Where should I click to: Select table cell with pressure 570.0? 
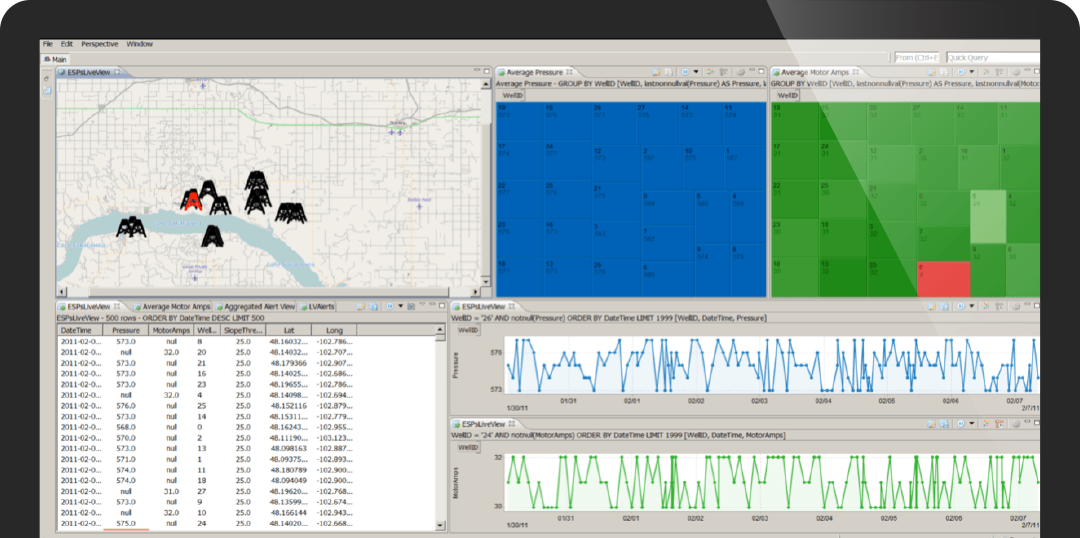126,437
